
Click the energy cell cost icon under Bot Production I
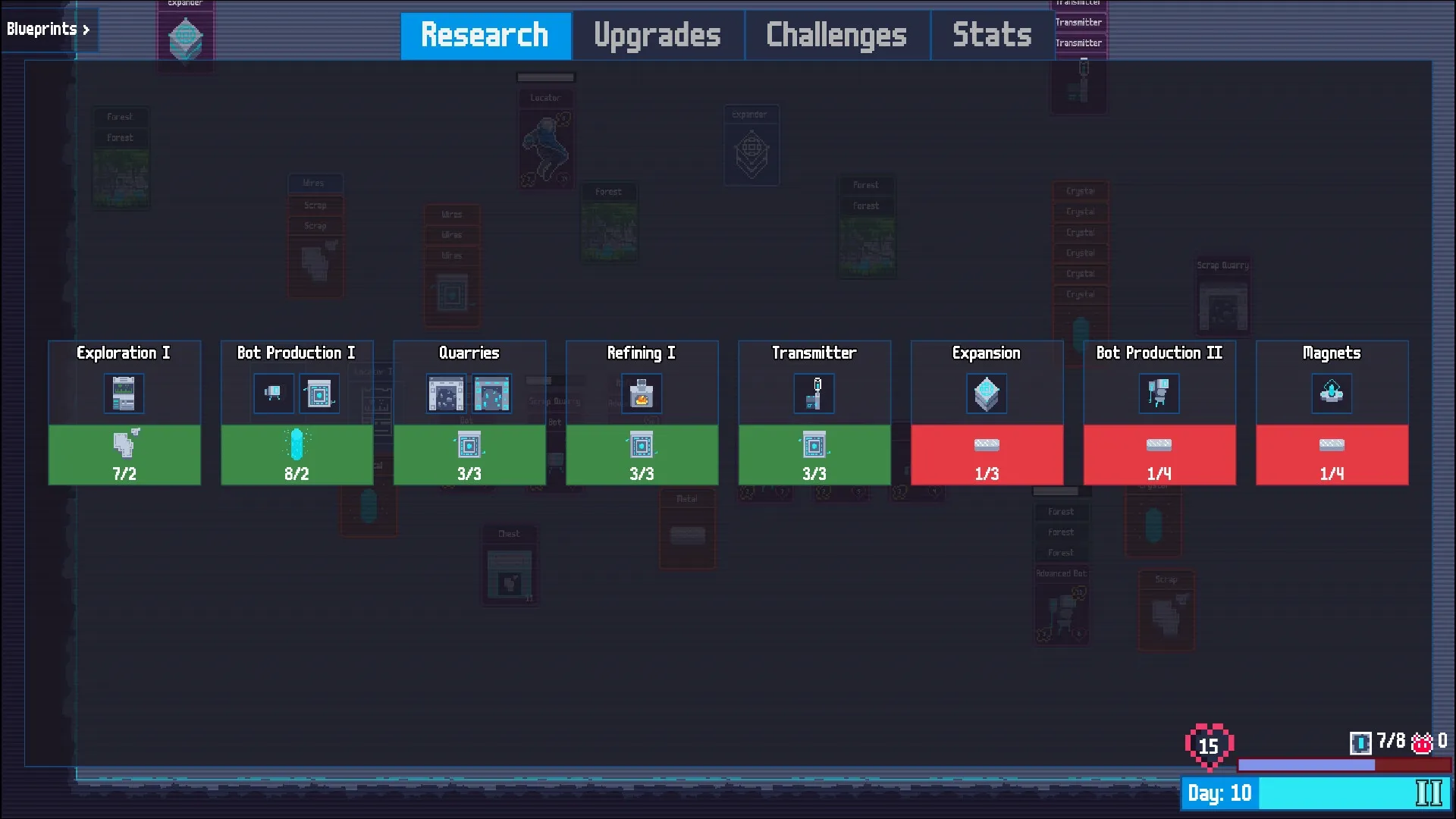tap(297, 444)
